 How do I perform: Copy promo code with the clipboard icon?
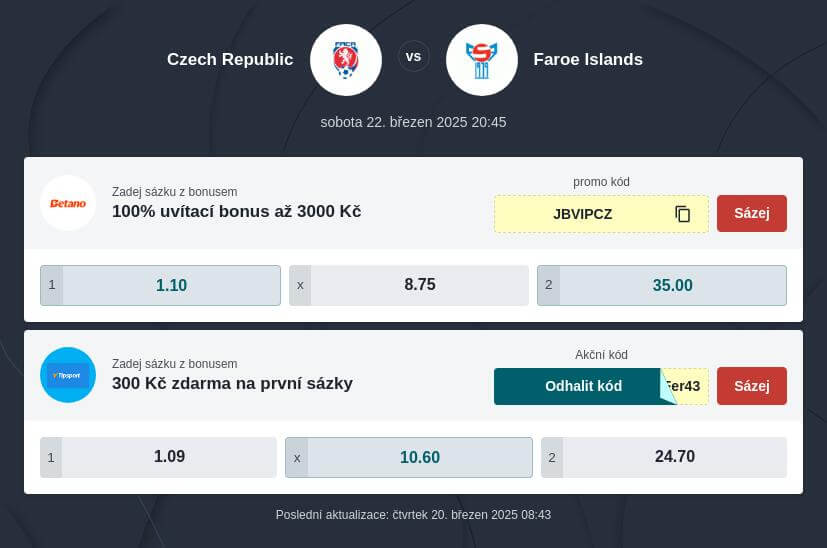[682, 214]
